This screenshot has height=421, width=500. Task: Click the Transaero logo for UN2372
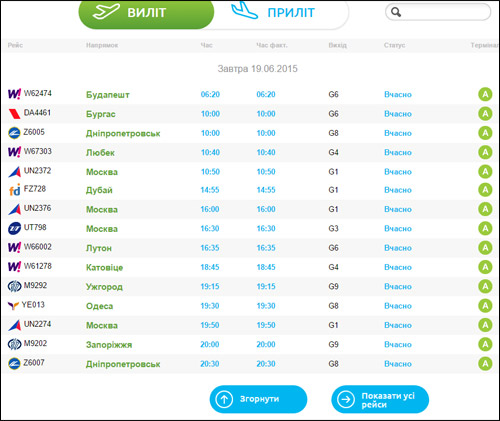[14, 172]
